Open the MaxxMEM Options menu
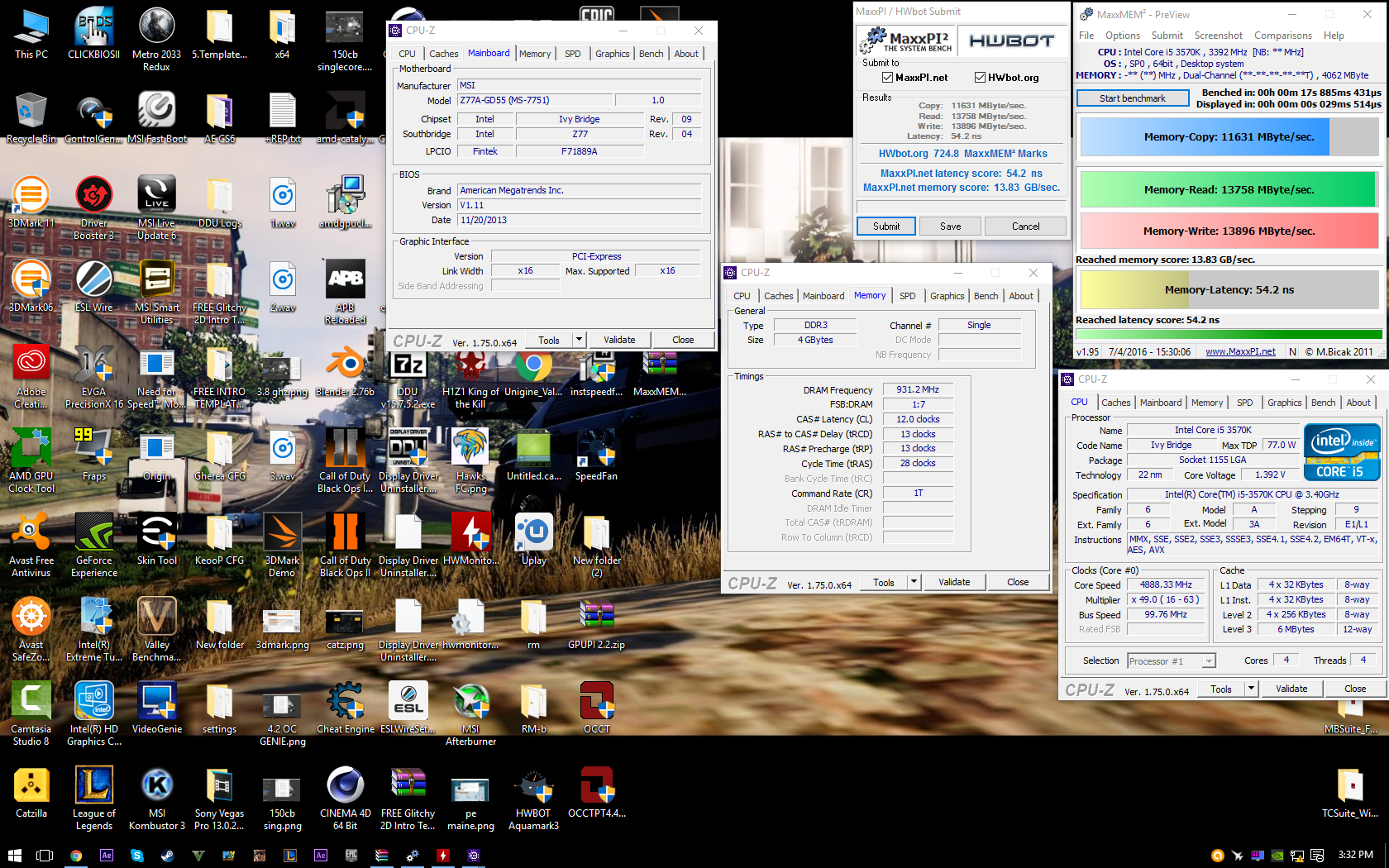The width and height of the screenshot is (1389, 868). tap(1122, 36)
